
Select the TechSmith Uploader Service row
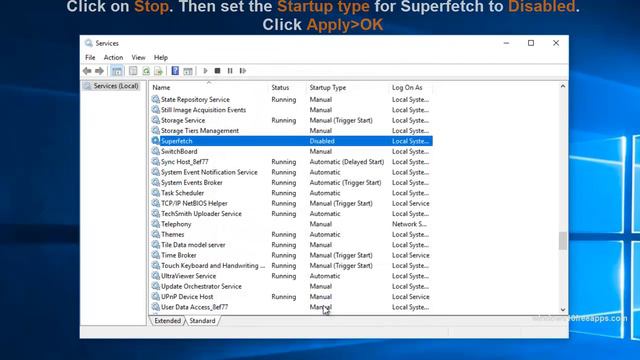point(291,213)
